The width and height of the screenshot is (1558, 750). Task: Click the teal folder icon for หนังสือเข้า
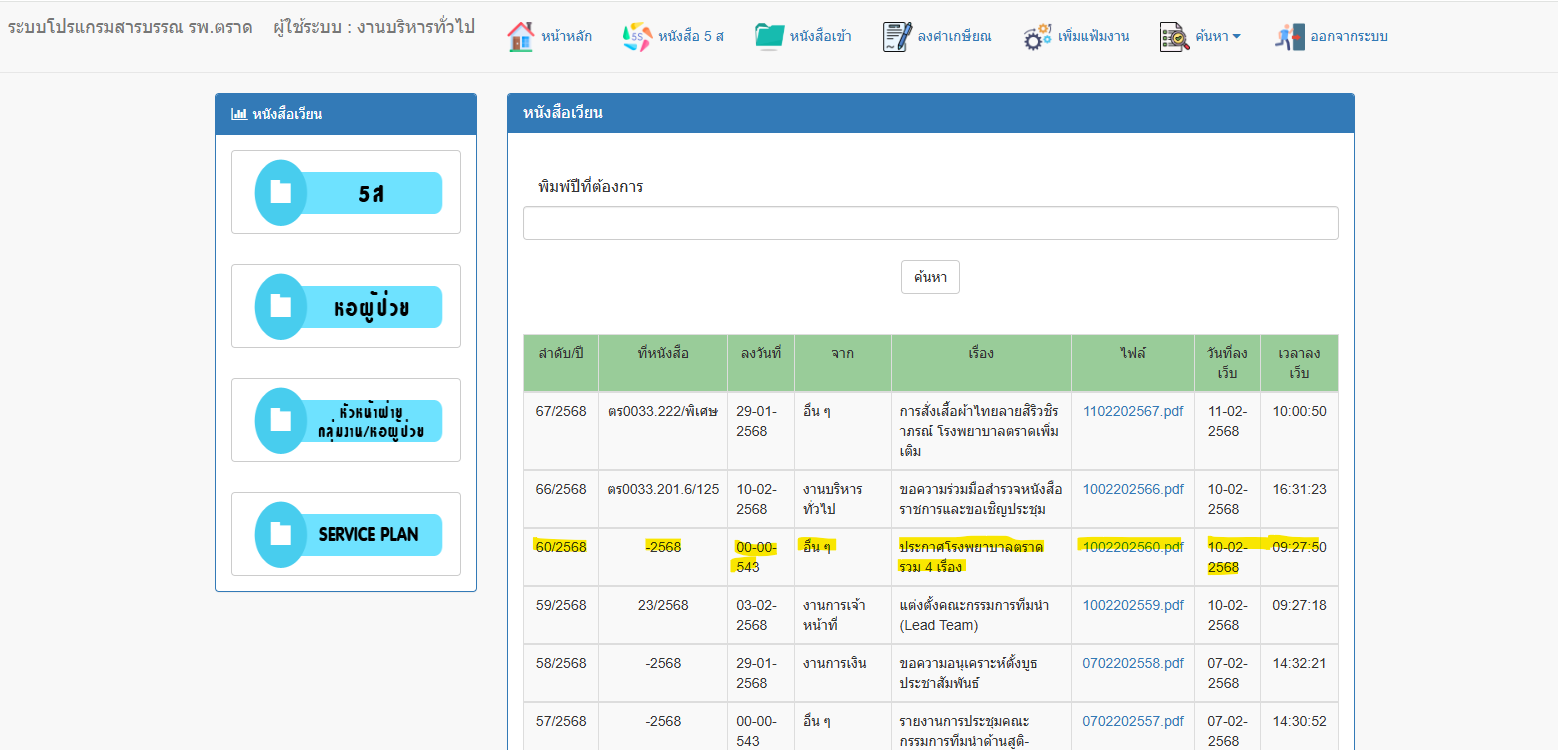(769, 37)
